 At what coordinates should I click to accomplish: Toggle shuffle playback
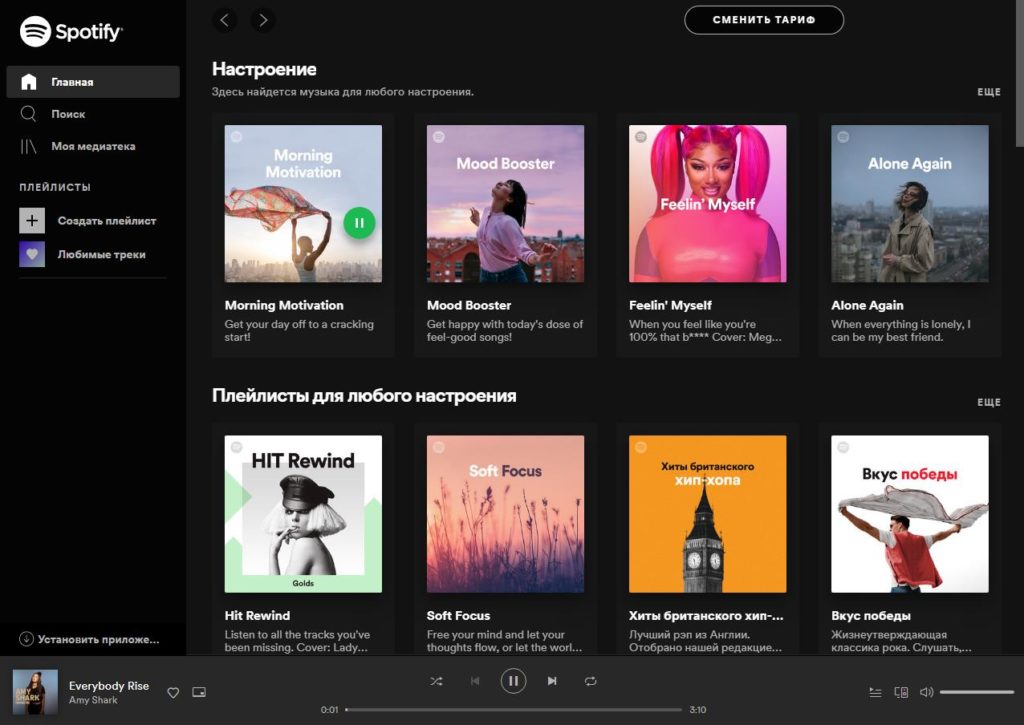click(436, 681)
